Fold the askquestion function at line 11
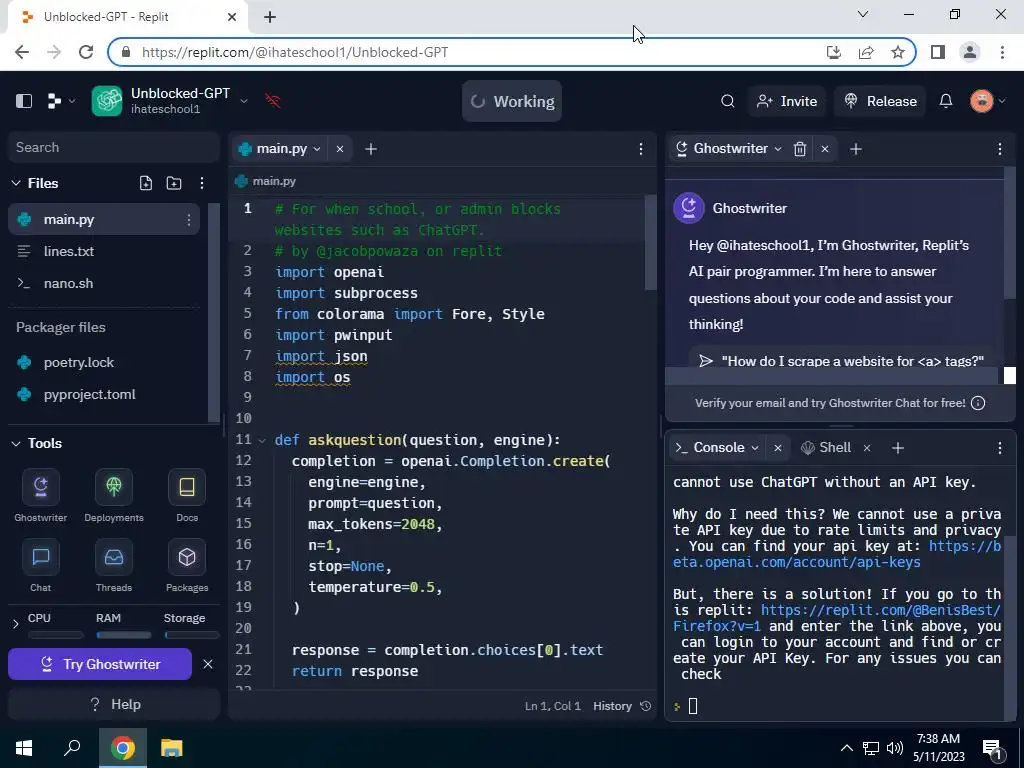Viewport: 1024px width, 768px height. [262, 440]
